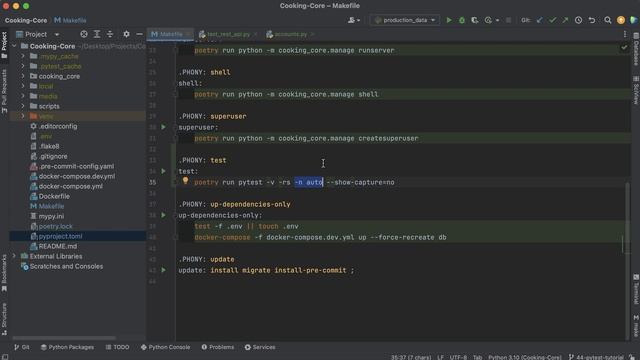Click the Python 3.10 interpreter status entry
Screen dimensions: 640x360
pos(524,357)
